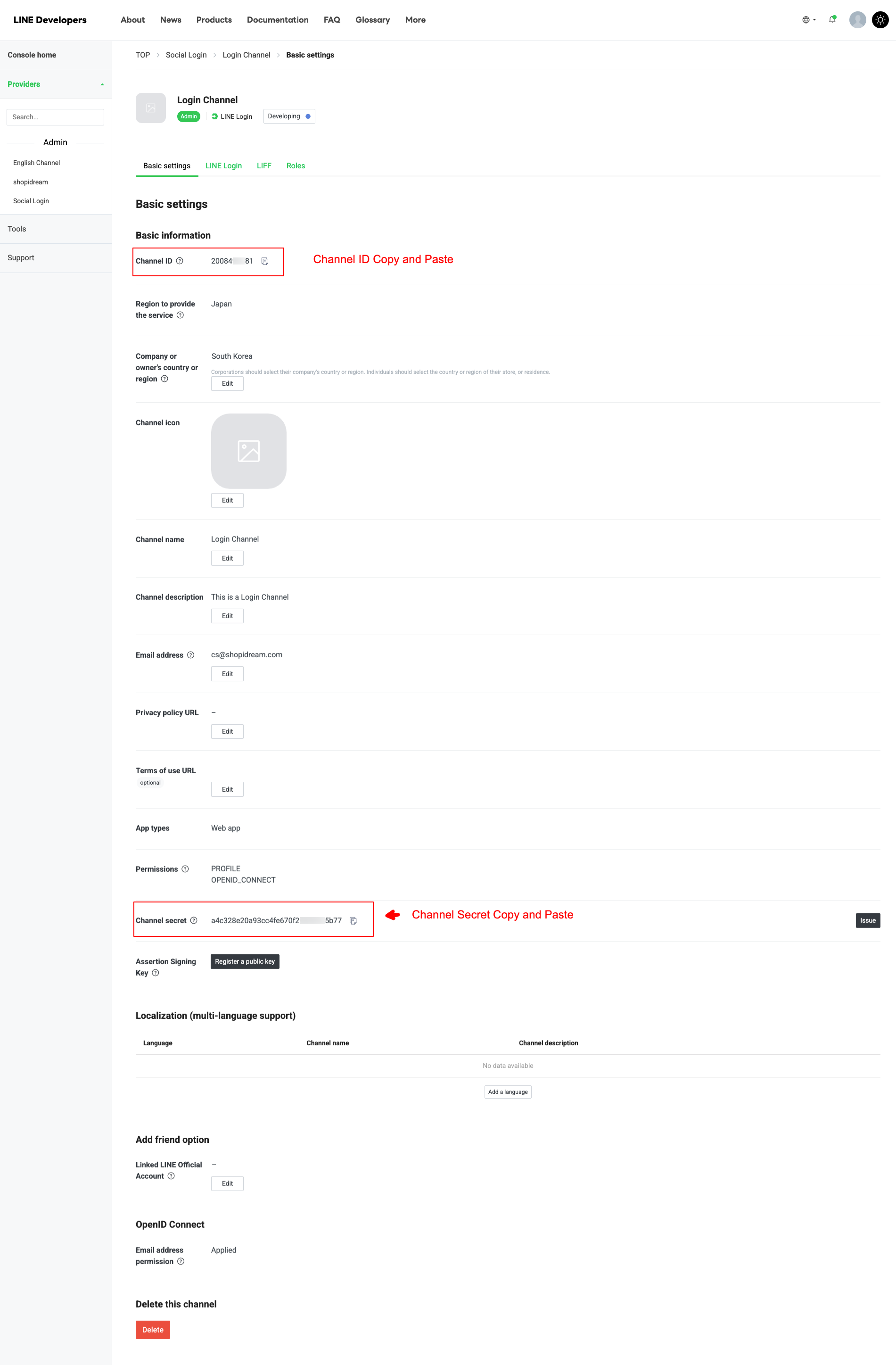Expand the More menu
Screen dimensions: 896x1365
[416, 20]
